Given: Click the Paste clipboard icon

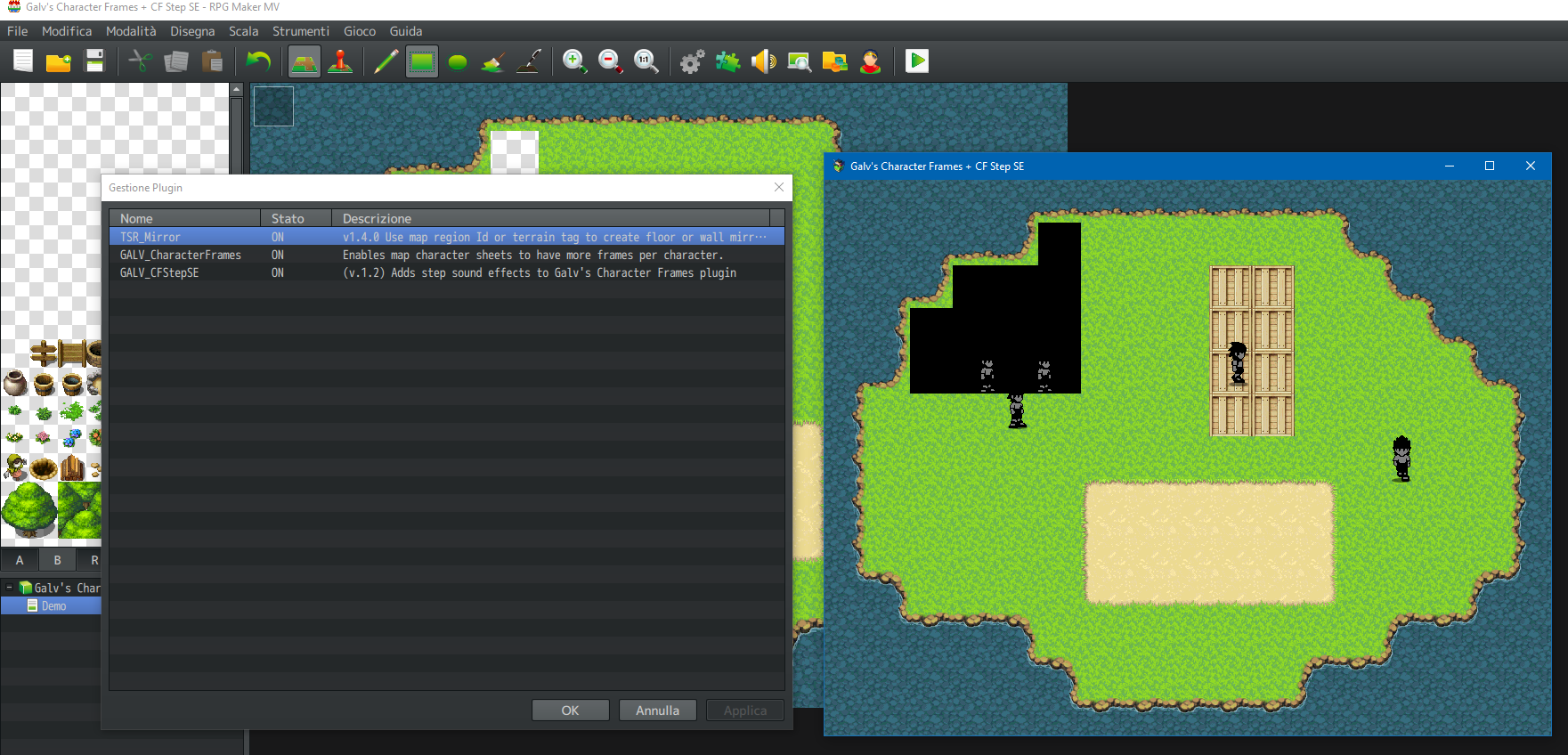Looking at the screenshot, I should [212, 61].
